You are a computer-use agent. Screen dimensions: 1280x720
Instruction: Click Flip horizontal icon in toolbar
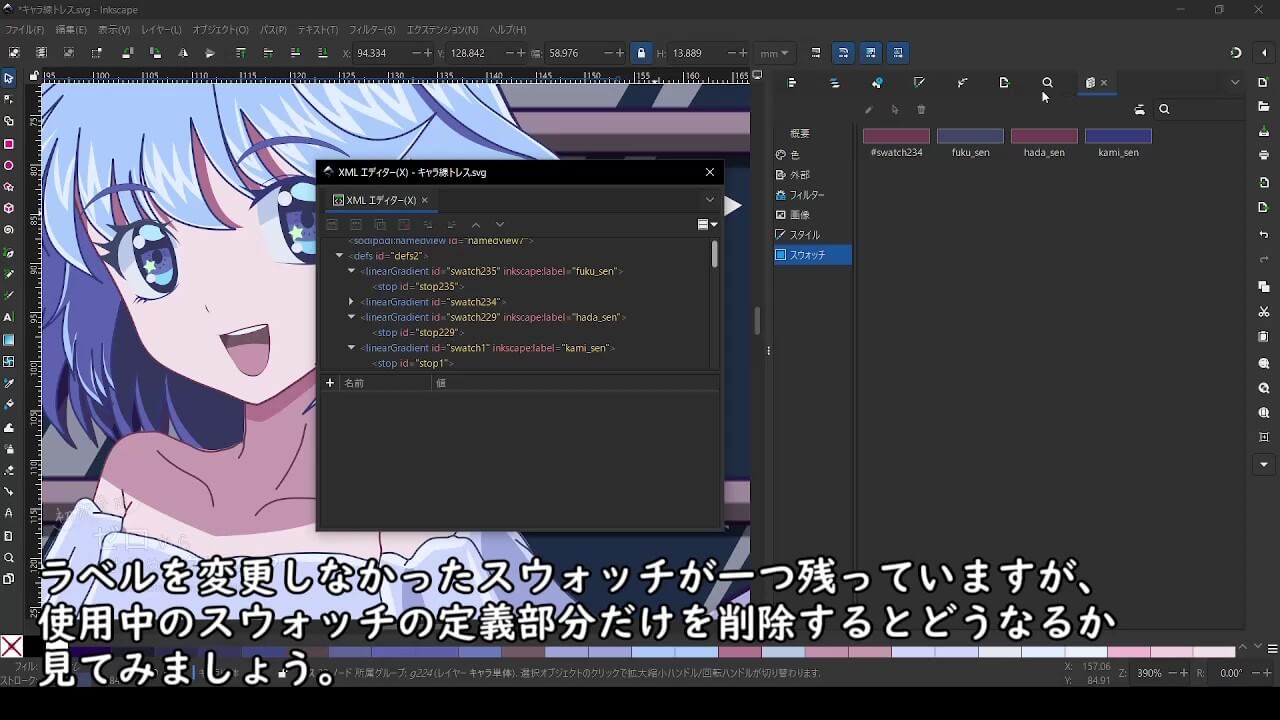tap(183, 53)
